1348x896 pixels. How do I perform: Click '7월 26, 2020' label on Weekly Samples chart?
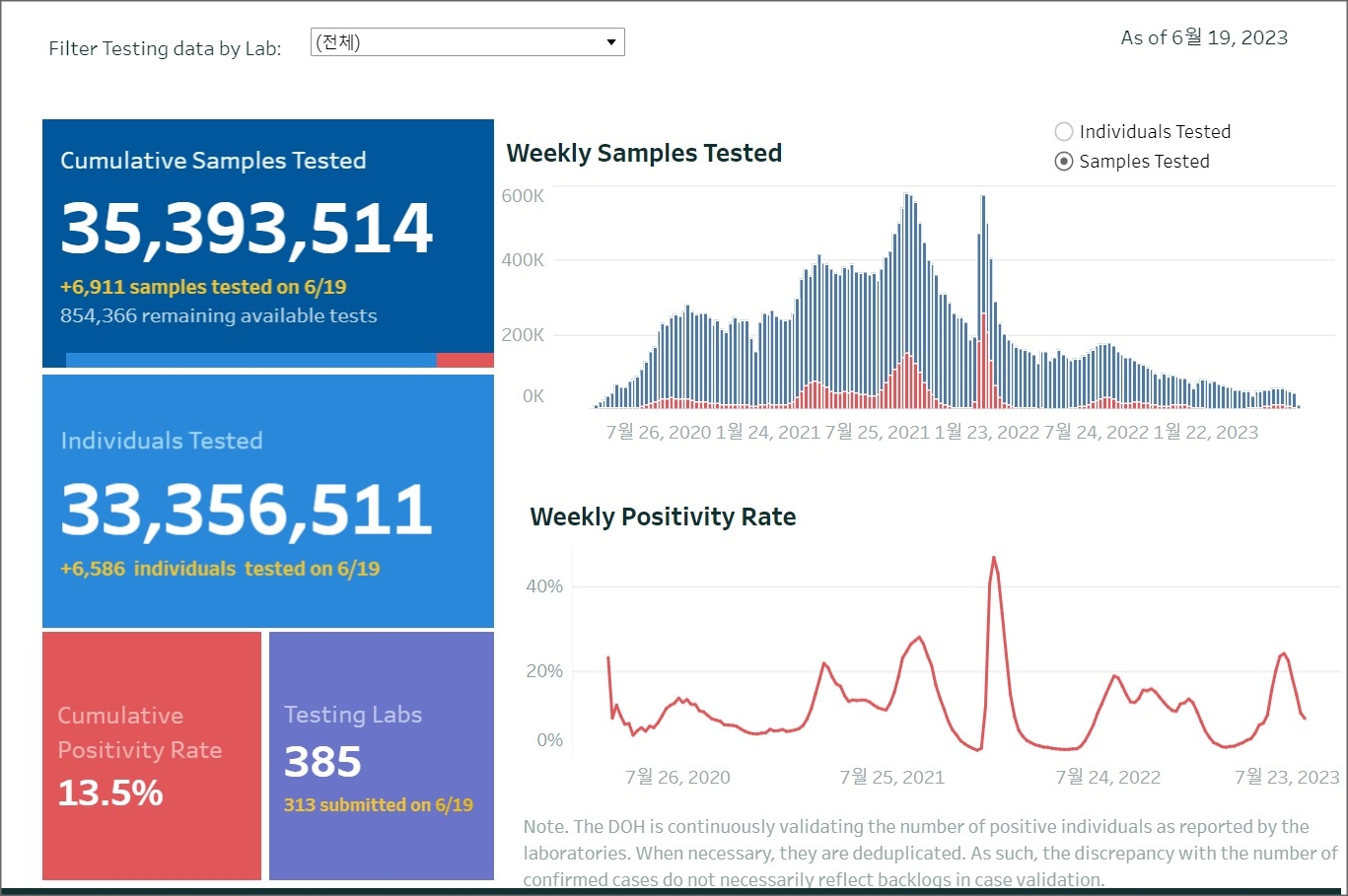659,432
